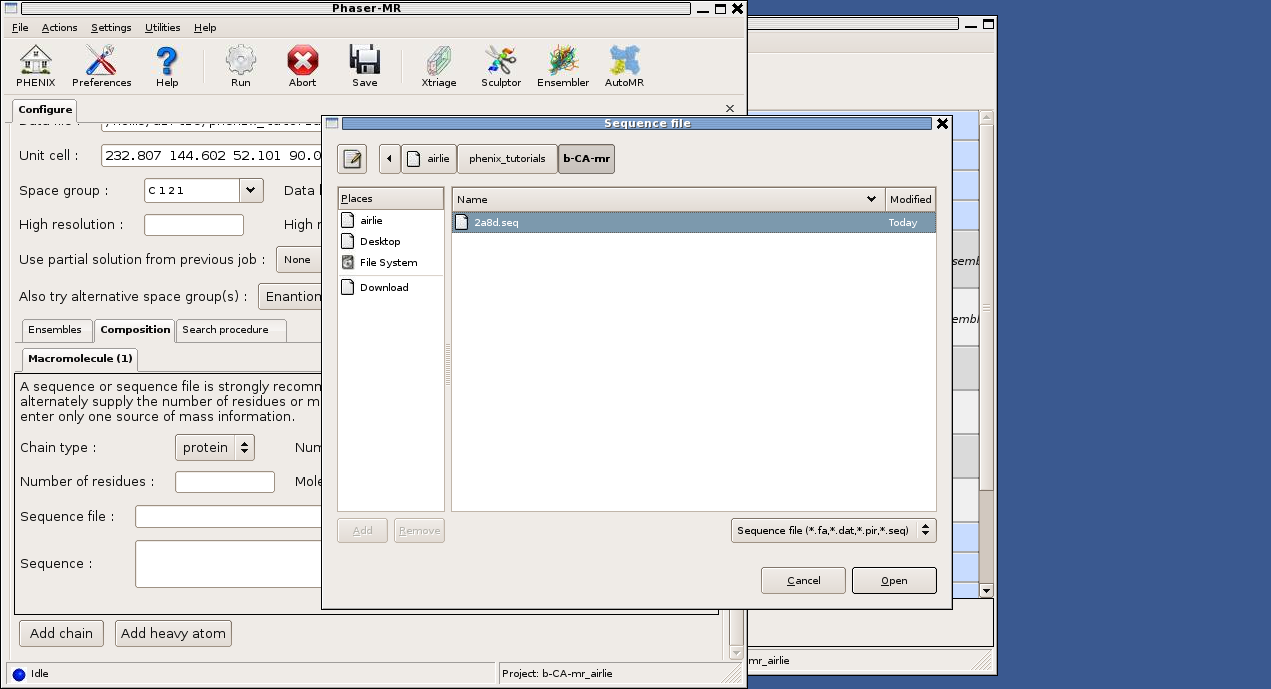Expand the Space group dropdown
Image resolution: width=1271 pixels, height=689 pixels.
coord(250,190)
